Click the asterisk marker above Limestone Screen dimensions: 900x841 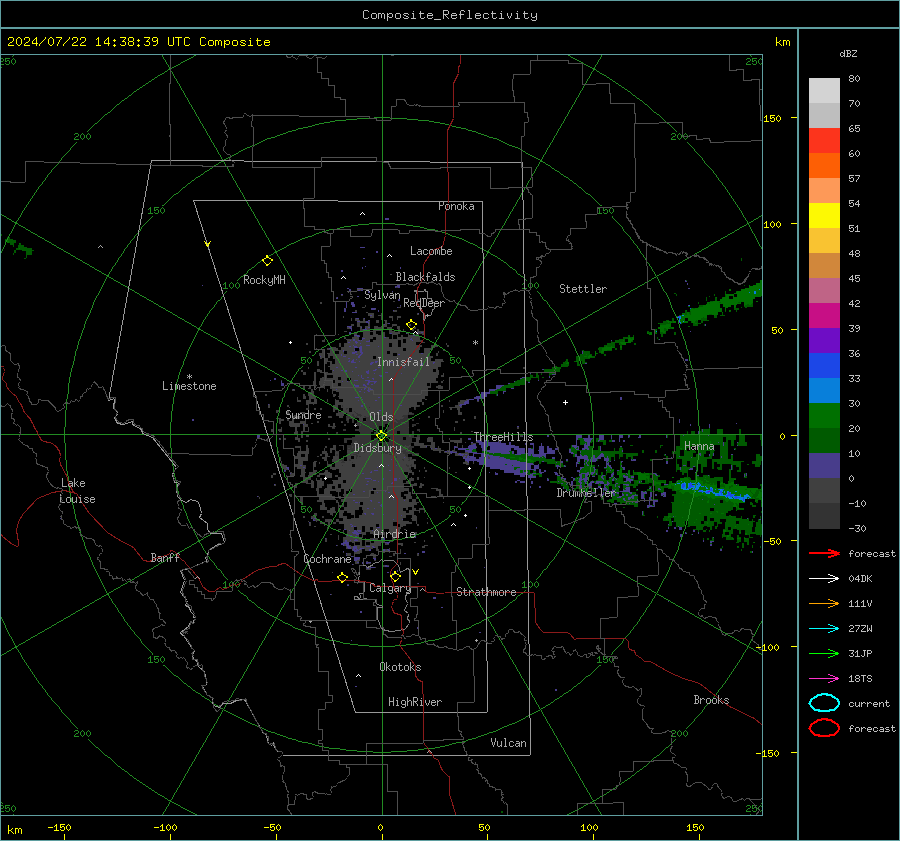pyautogui.click(x=189, y=377)
